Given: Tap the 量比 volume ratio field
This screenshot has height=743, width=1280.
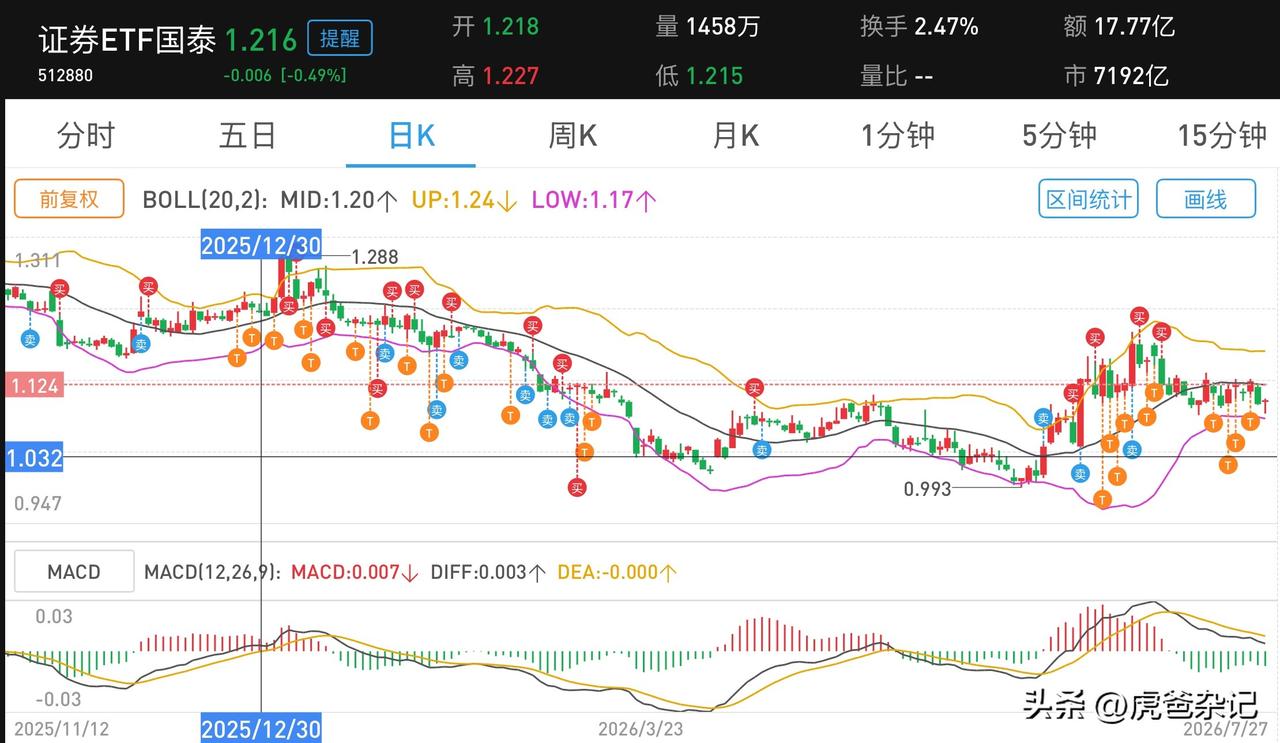Looking at the screenshot, I should click(x=897, y=75).
